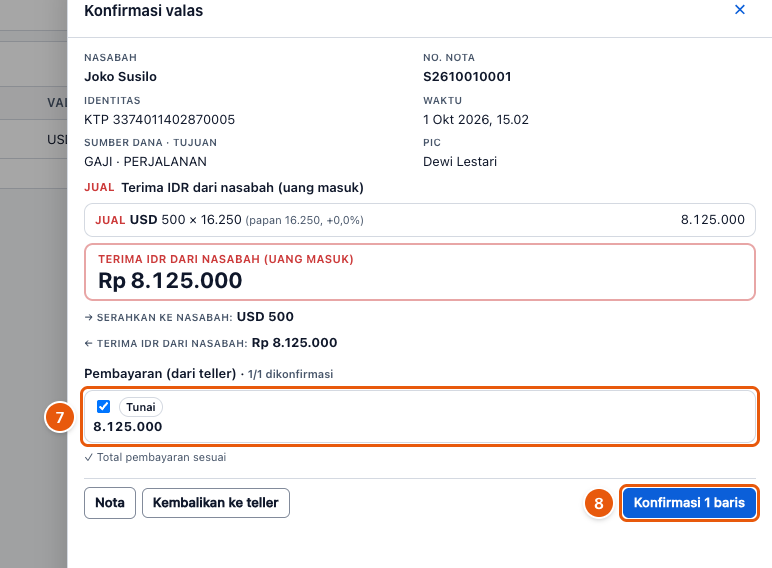Close the Konfirmasi valas dialog
Image resolution: width=772 pixels, height=568 pixels.
point(740,9)
